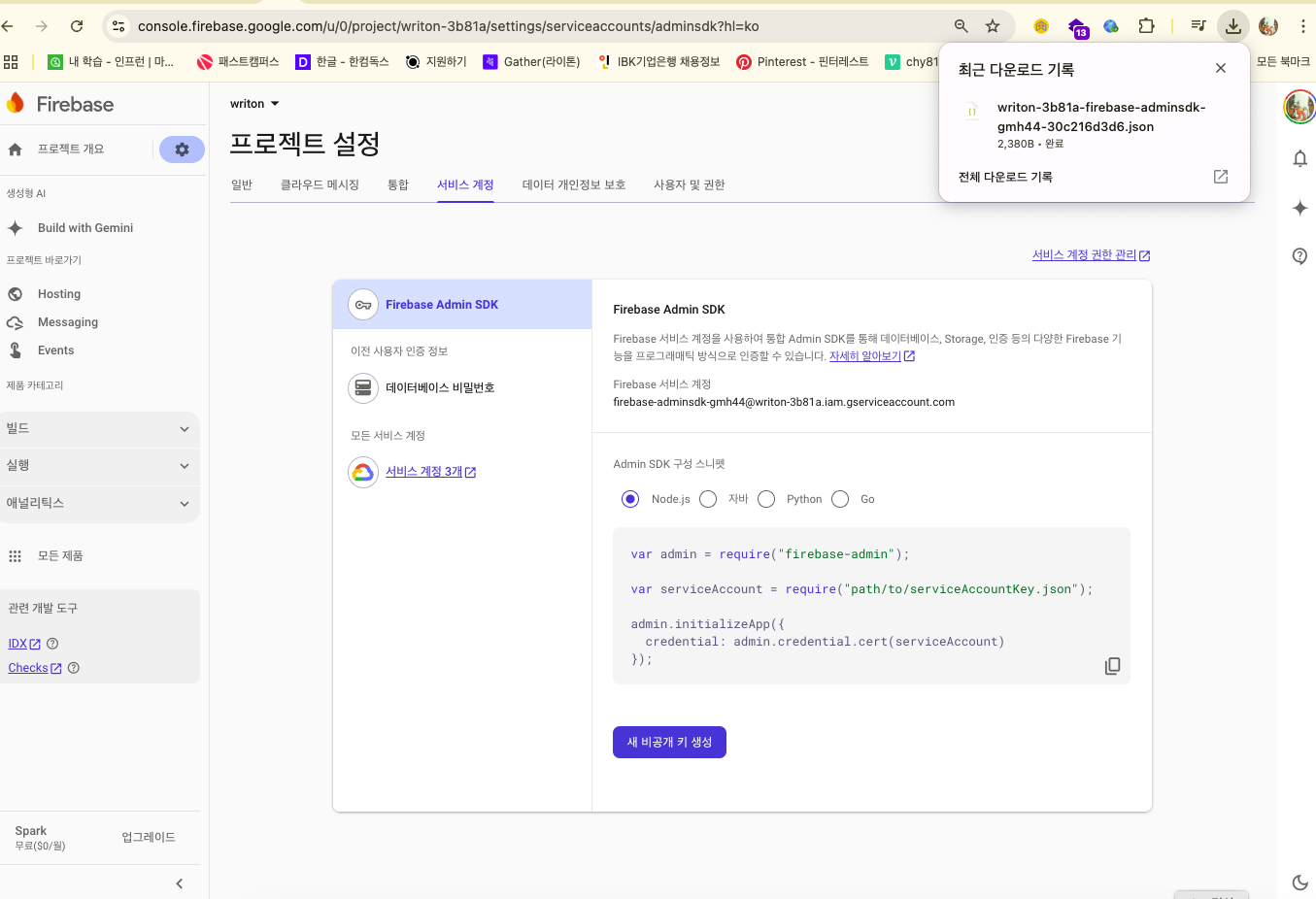Open the IDX link

[23, 644]
